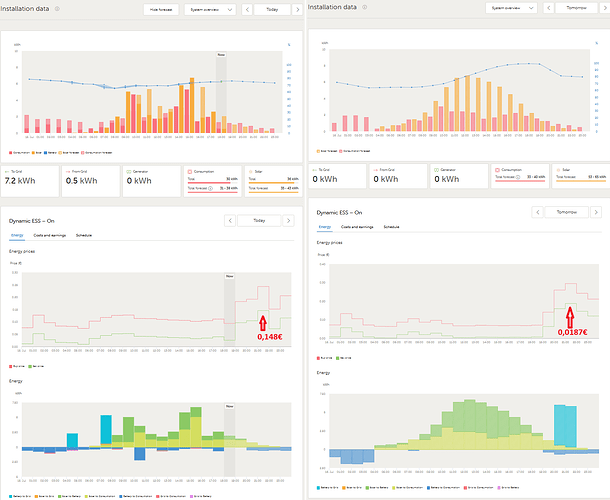Click info icon beside right Installation data title
This screenshot has width=610, height=500.
click(x=365, y=7)
